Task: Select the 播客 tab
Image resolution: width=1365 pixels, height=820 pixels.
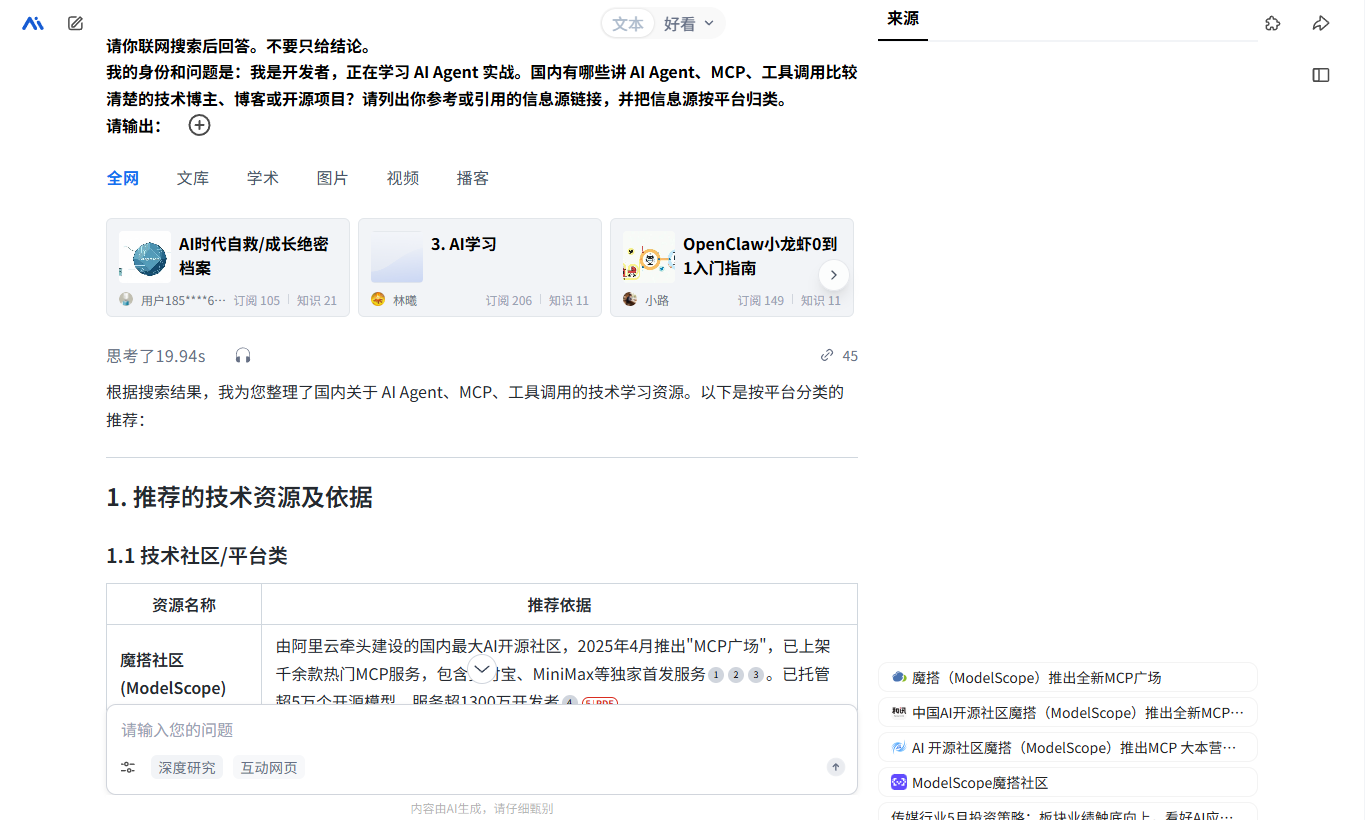Action: coord(473,178)
